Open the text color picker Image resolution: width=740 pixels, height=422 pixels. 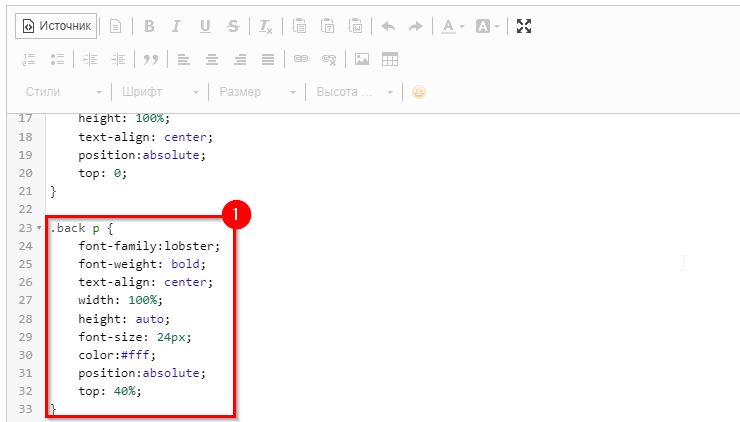click(x=453, y=26)
